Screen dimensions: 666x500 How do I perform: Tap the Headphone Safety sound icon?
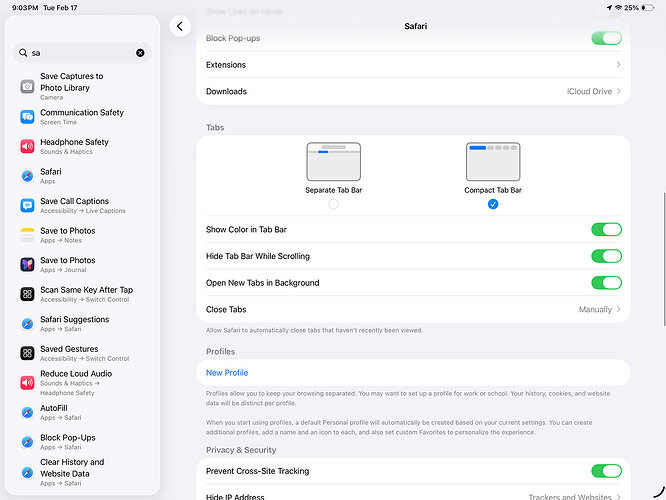tap(27, 147)
